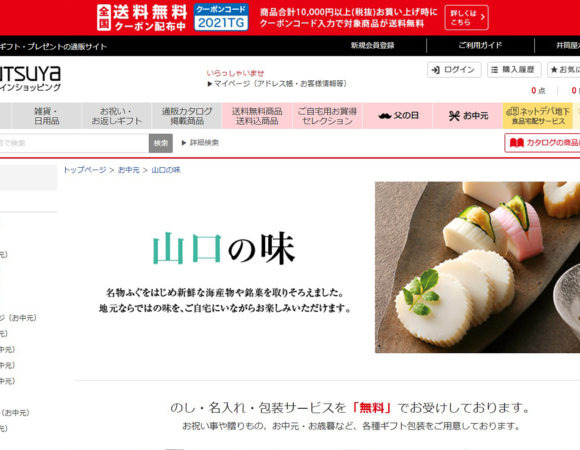Expand 詳細検索 advanced search triangle
Viewport: 580px width, 450px height.
click(184, 143)
